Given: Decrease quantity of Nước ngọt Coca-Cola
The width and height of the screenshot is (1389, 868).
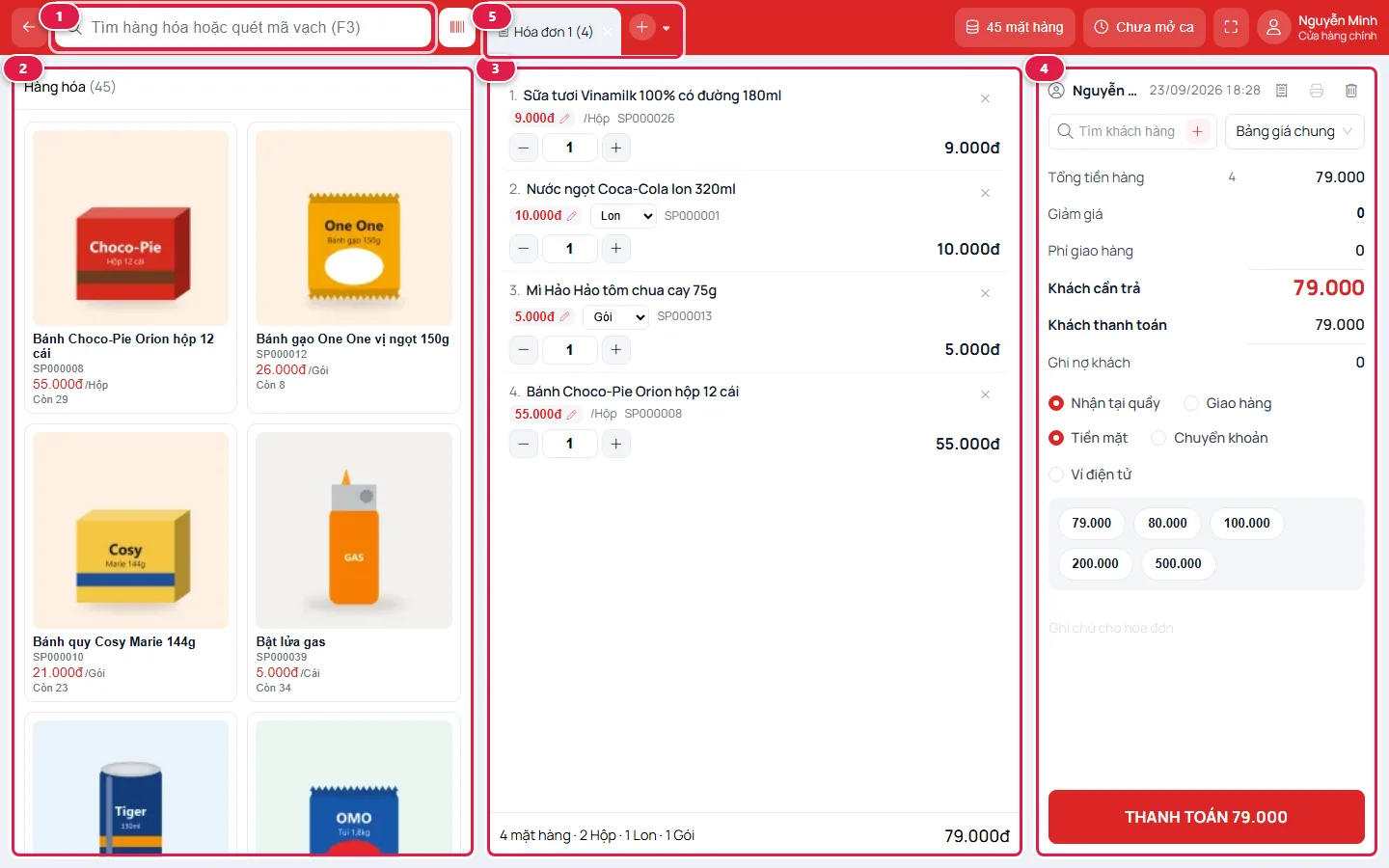Looking at the screenshot, I should (523, 249).
